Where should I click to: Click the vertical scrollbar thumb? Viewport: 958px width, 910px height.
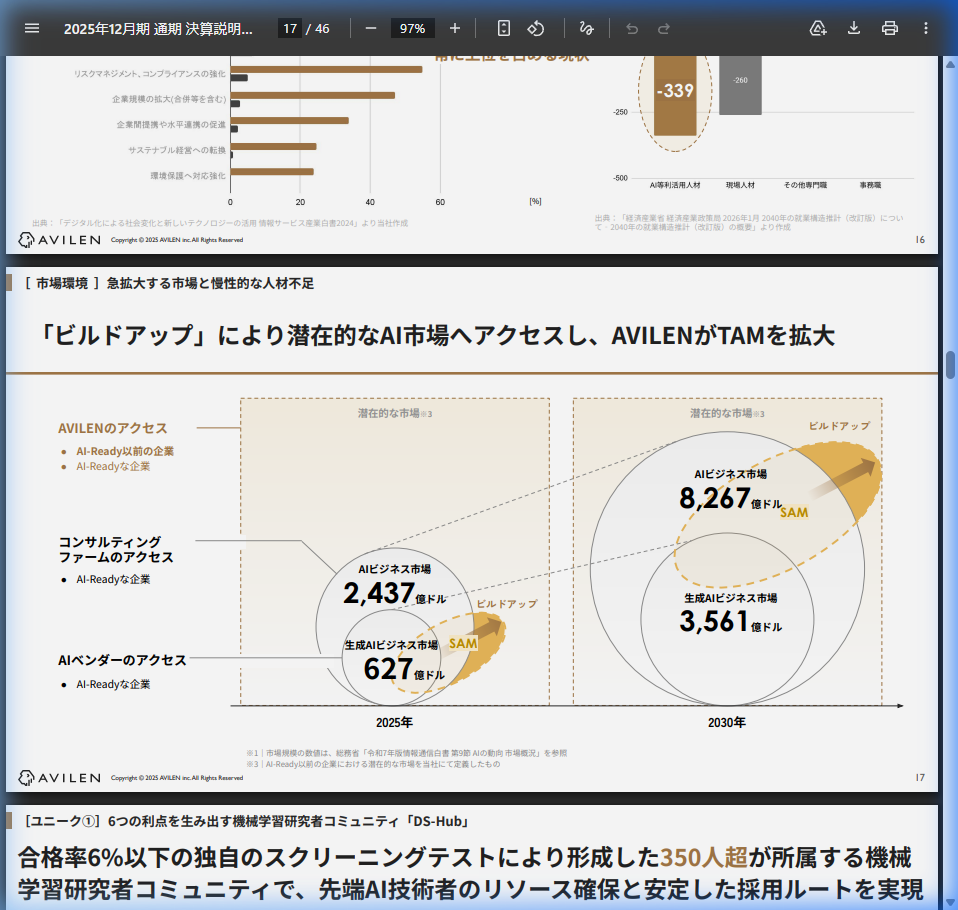tap(950, 364)
